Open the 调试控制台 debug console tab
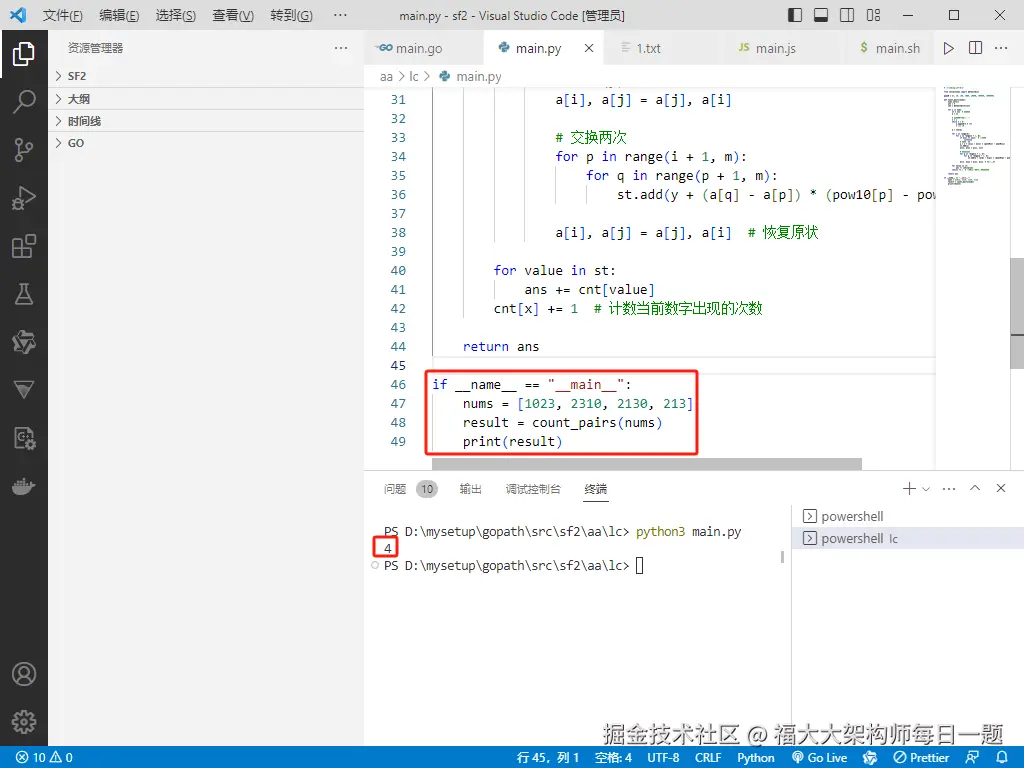 pos(533,488)
